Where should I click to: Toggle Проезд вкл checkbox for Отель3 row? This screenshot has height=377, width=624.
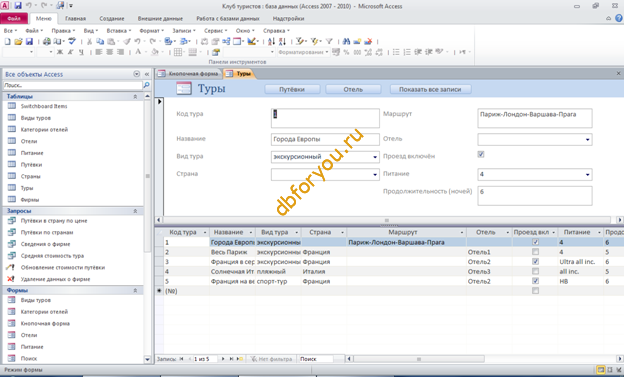tap(535, 271)
